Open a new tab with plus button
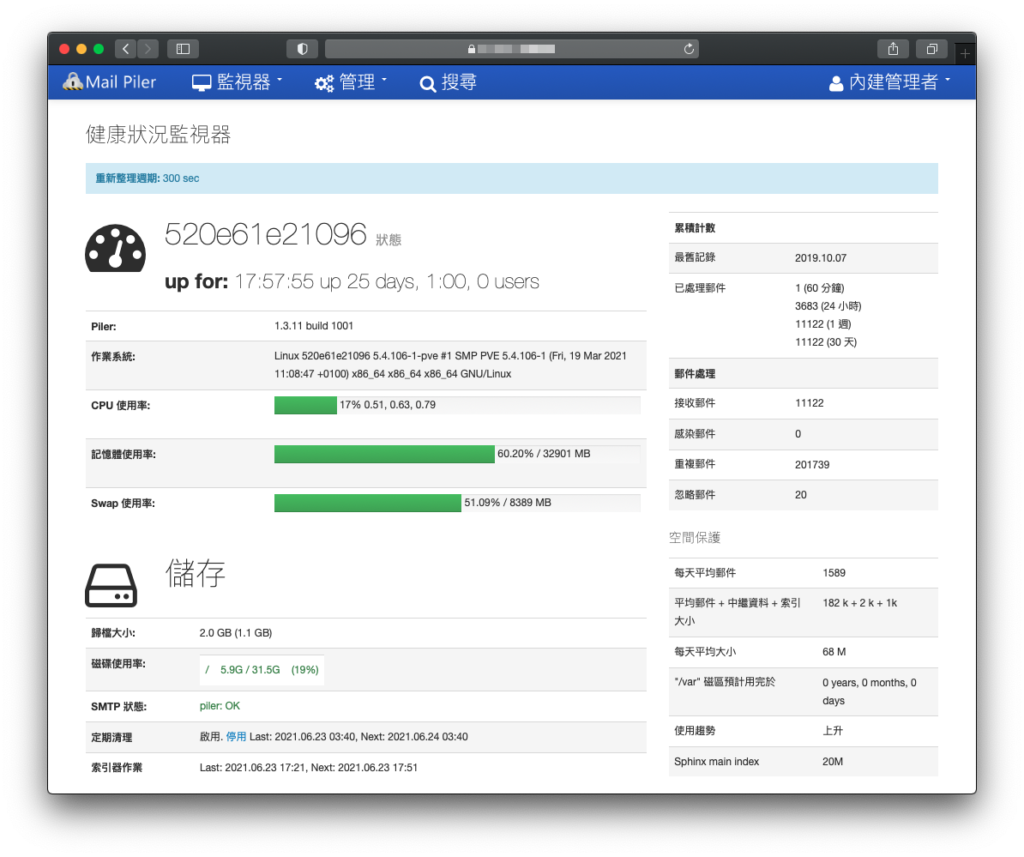Viewport: 1024px width, 857px height. 965,54
